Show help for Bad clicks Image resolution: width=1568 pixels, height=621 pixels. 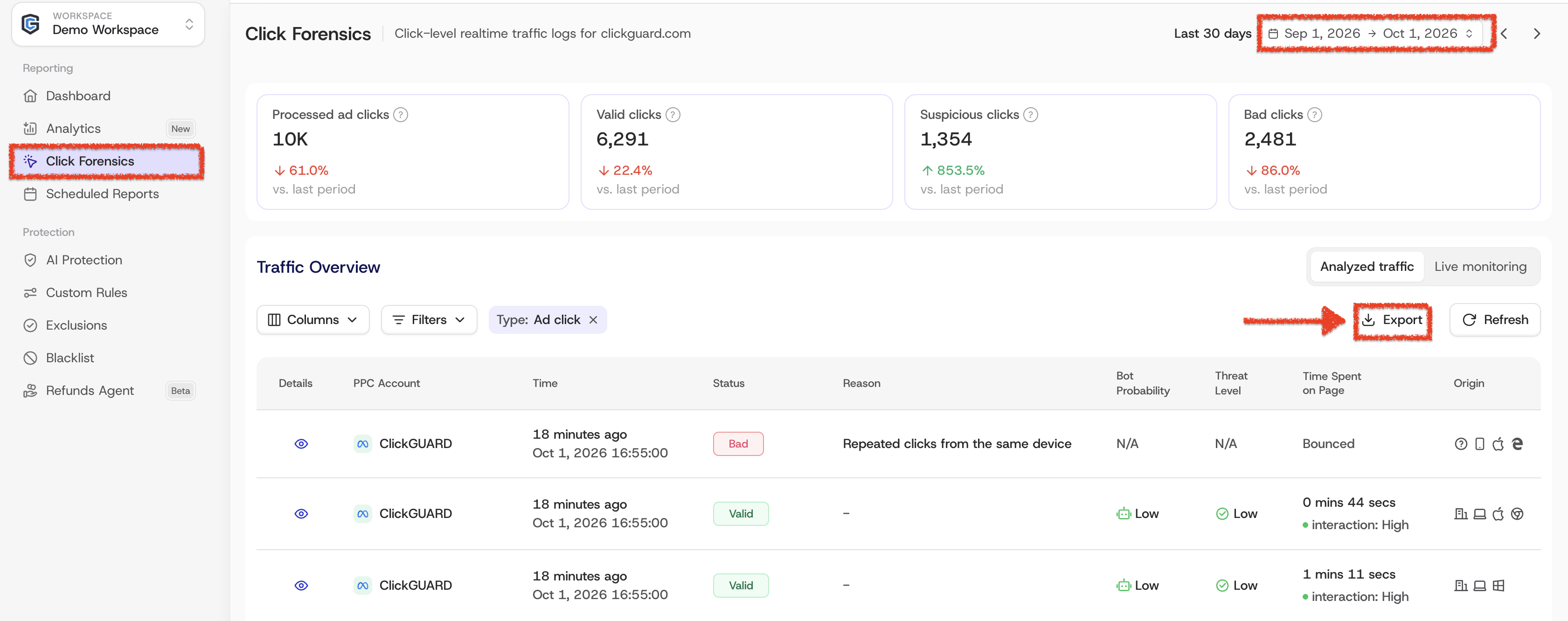pyautogui.click(x=1315, y=115)
